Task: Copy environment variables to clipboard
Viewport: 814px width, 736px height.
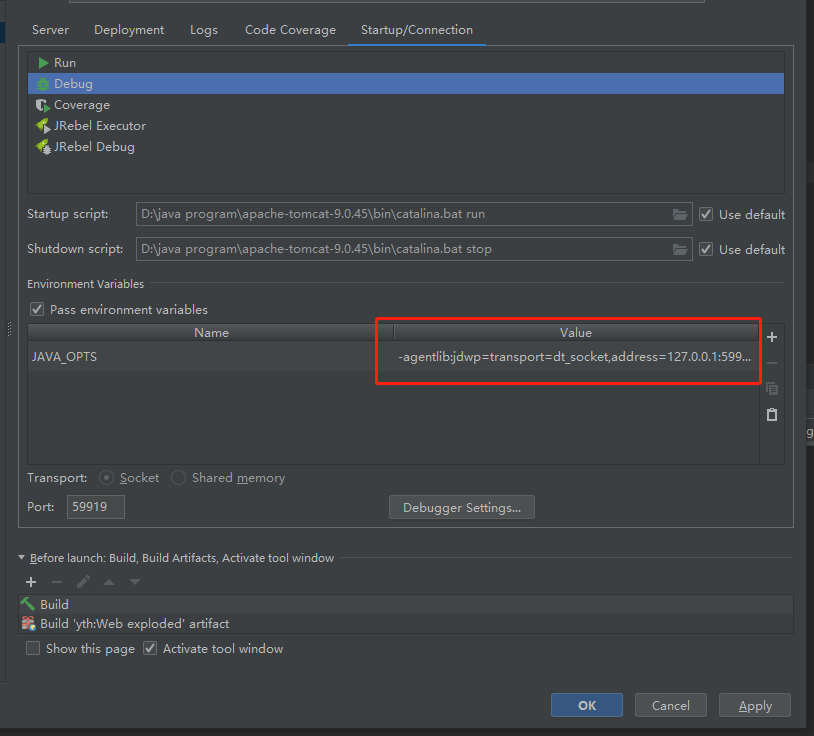Action: [x=771, y=389]
